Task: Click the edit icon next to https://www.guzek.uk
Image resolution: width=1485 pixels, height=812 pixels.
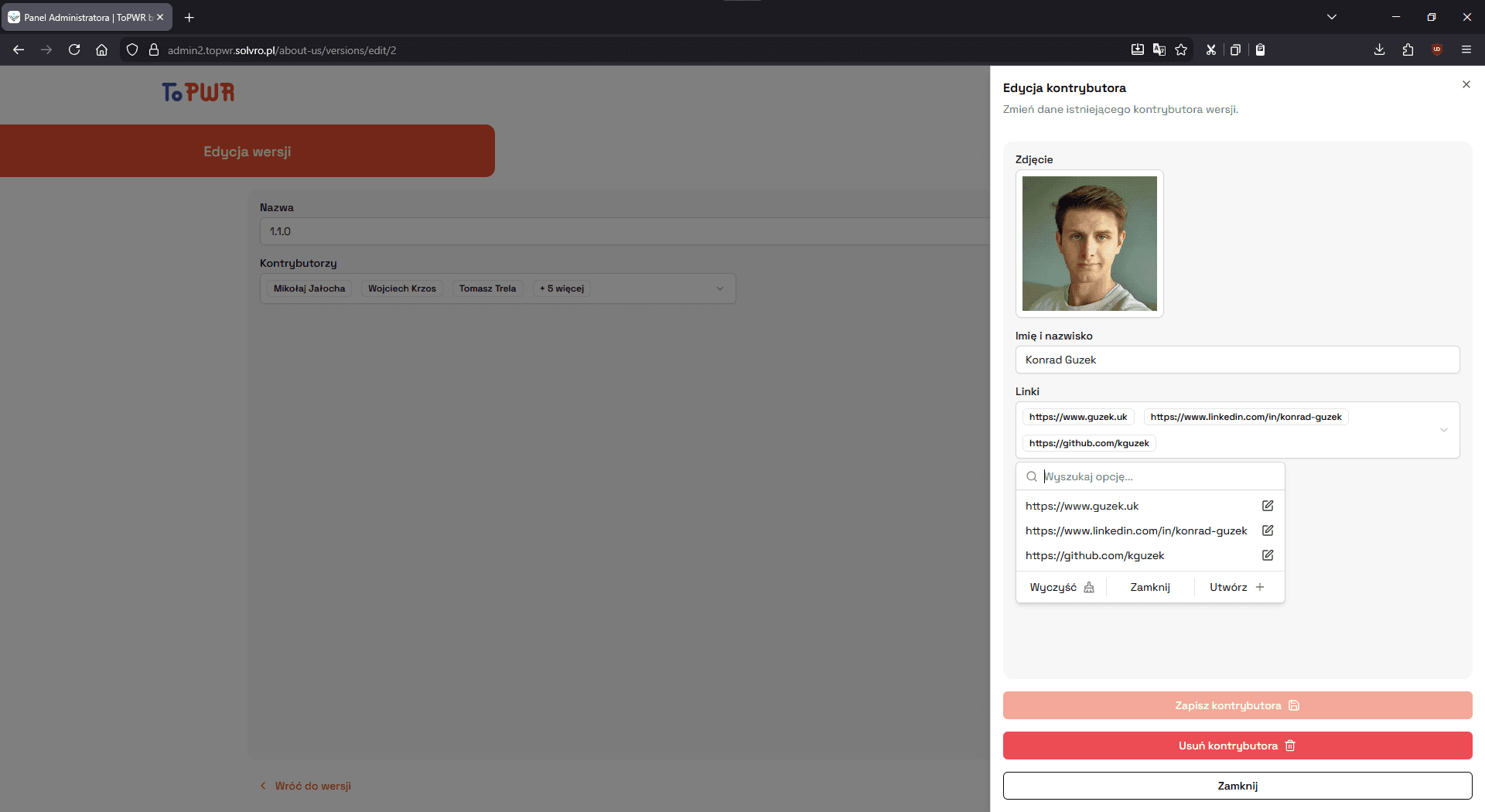Action: (x=1267, y=506)
